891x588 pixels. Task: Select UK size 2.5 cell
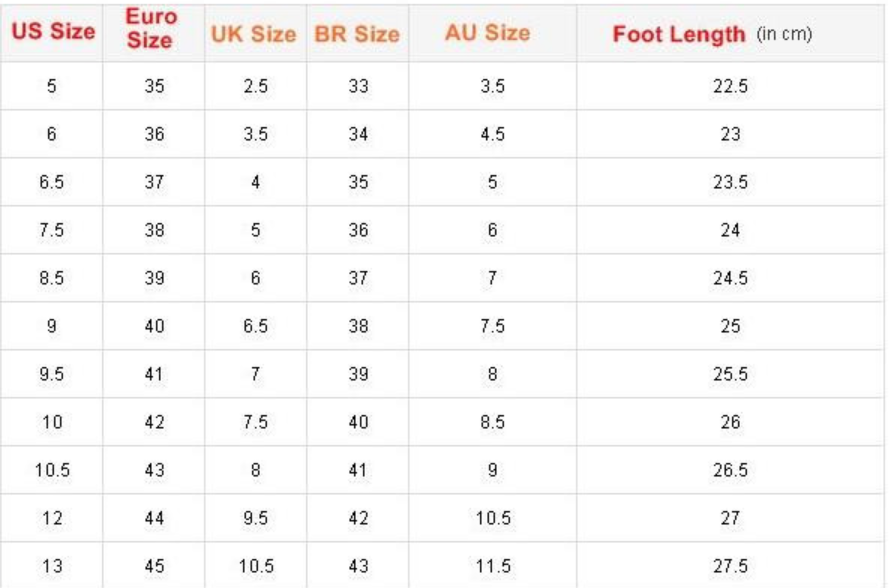pyautogui.click(x=256, y=86)
